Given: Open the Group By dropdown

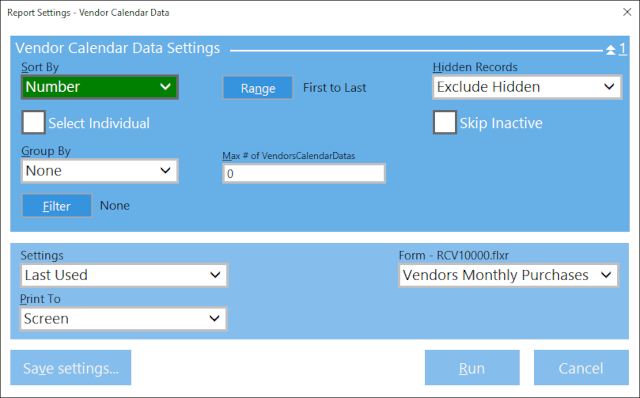Looking at the screenshot, I should 100,171.
